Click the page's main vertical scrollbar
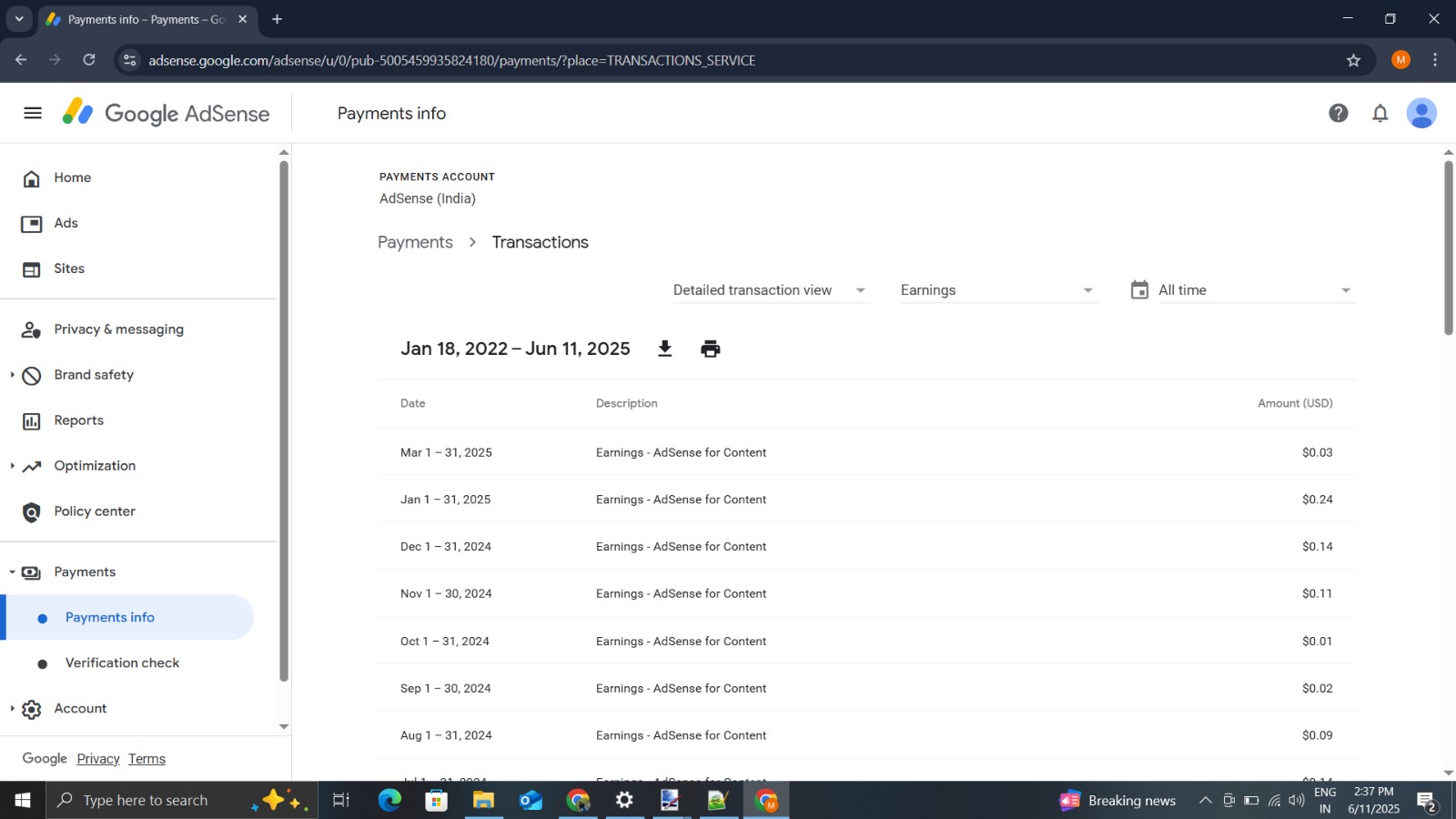This screenshot has height=819, width=1456. click(x=1448, y=248)
